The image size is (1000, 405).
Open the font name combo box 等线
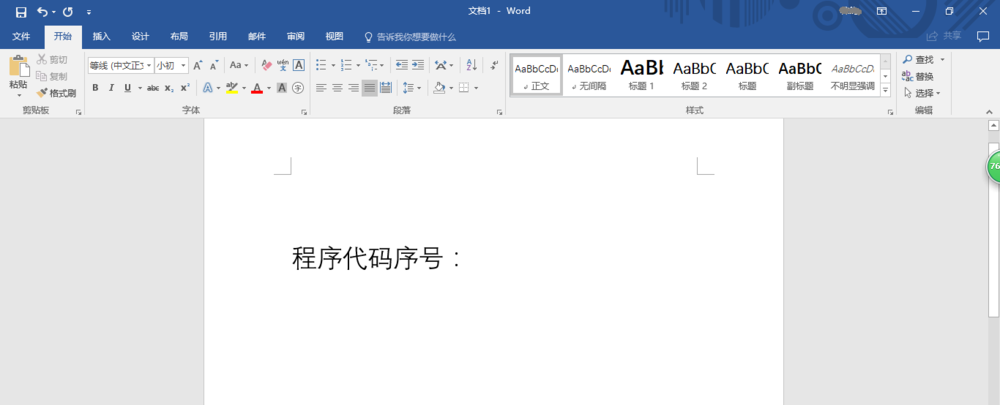[121, 65]
